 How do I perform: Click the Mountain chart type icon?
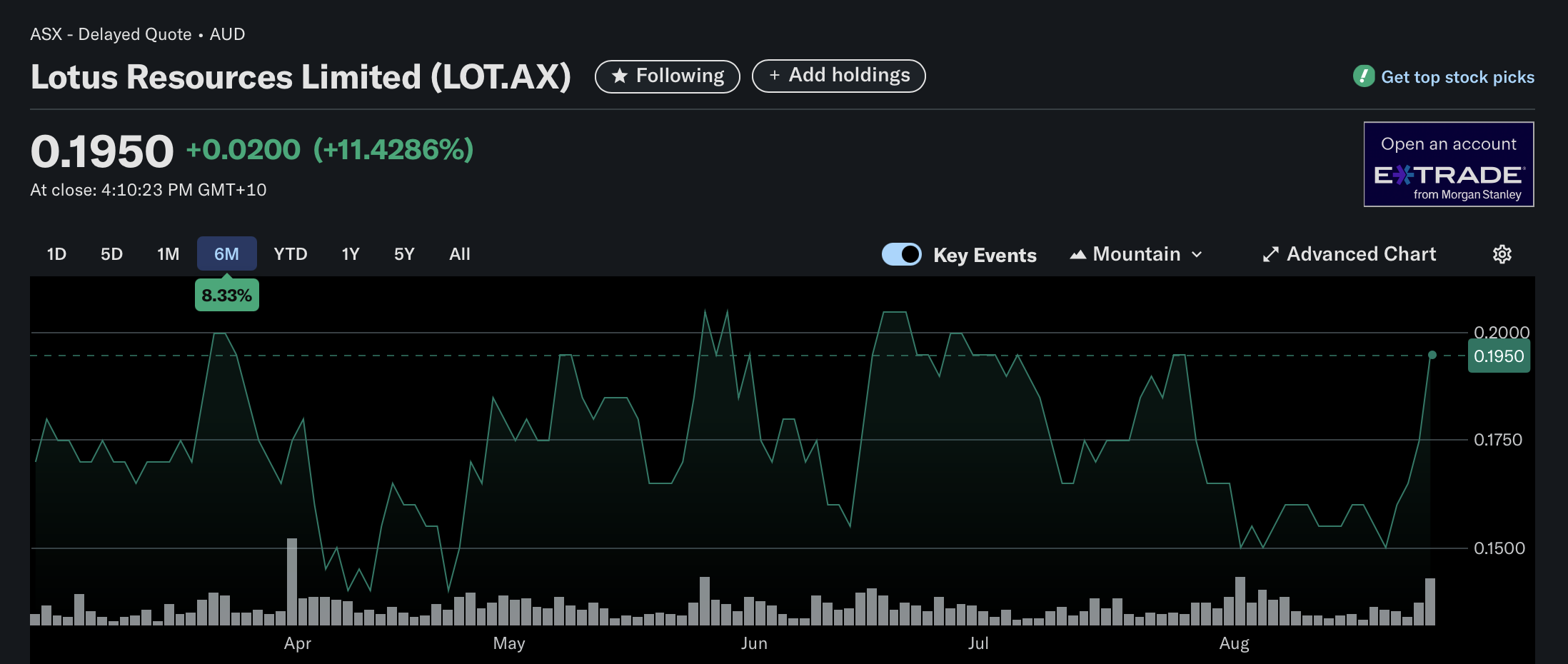pyautogui.click(x=1077, y=254)
